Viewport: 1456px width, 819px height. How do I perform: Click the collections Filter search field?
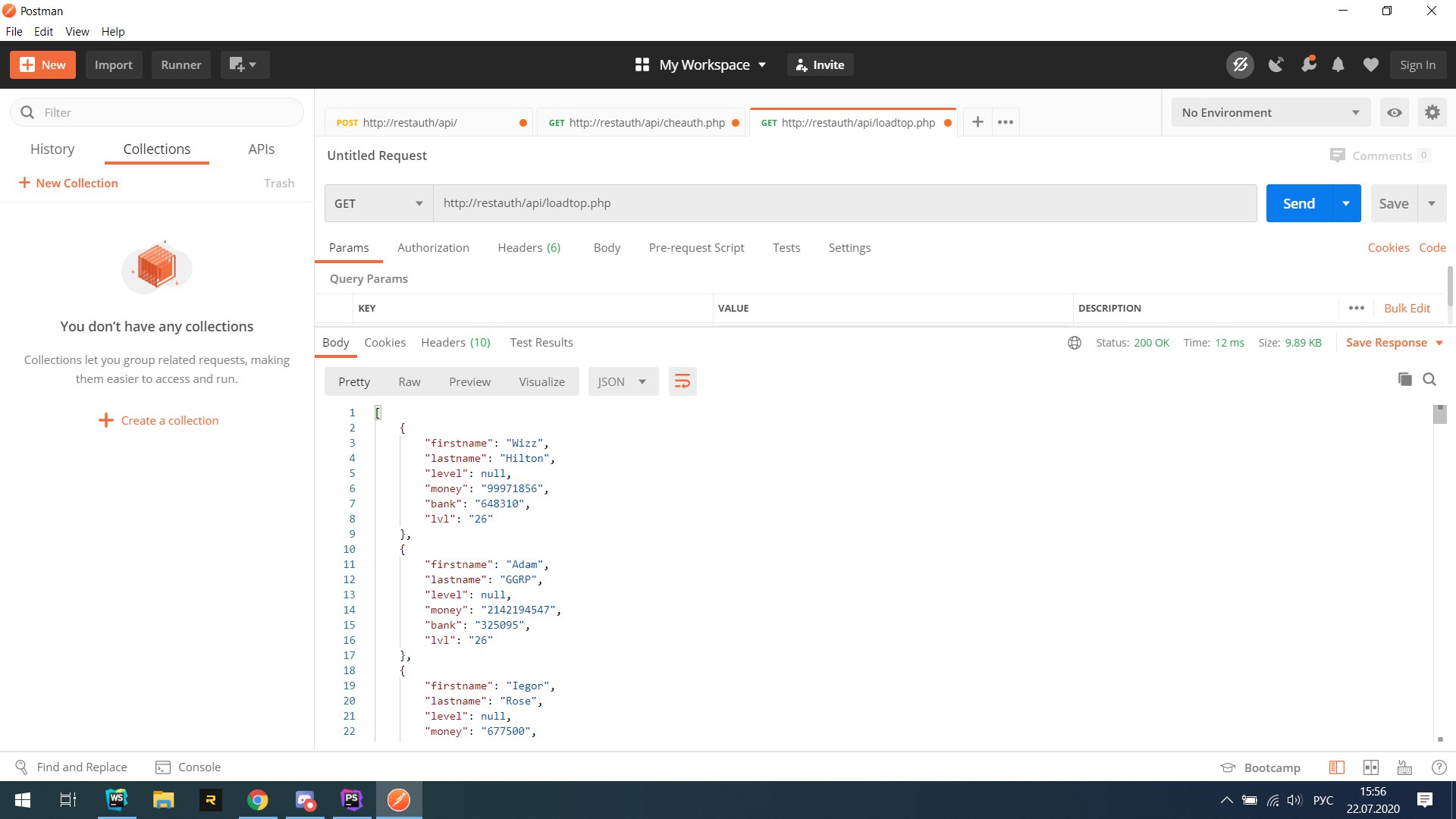tap(157, 112)
